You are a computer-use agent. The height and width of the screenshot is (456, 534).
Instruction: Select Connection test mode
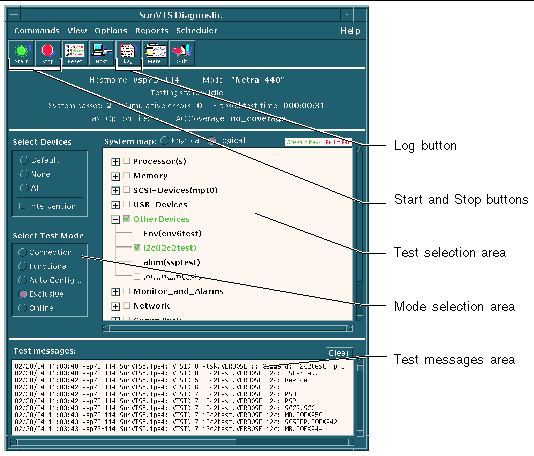coord(22,252)
